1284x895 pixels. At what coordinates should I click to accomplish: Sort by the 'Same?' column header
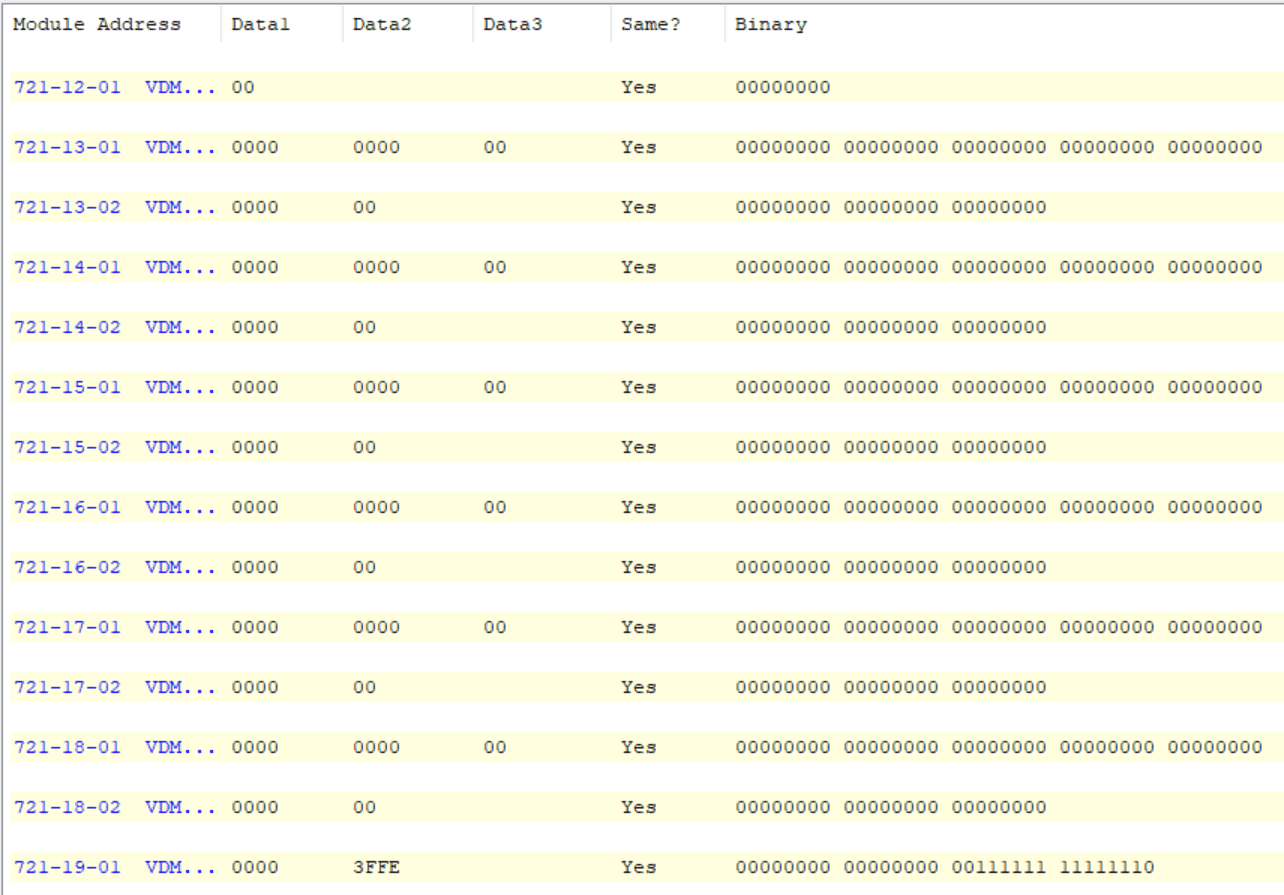pyautogui.click(x=650, y=25)
